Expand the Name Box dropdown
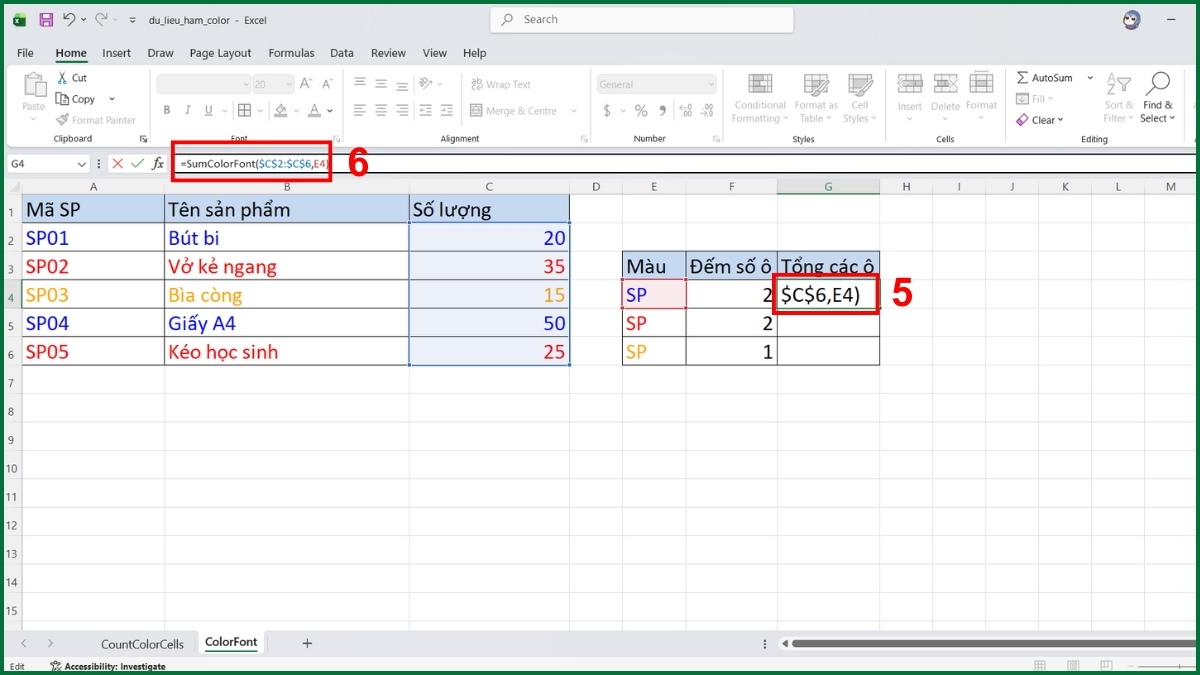Image resolution: width=1200 pixels, height=675 pixels. point(82,163)
